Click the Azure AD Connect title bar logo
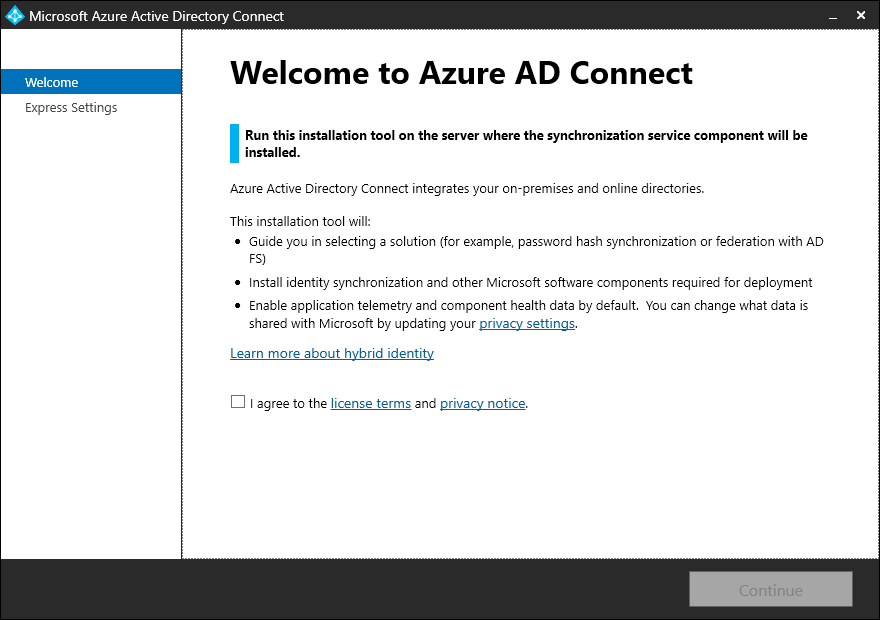This screenshot has height=620, width=880. [x=14, y=15]
